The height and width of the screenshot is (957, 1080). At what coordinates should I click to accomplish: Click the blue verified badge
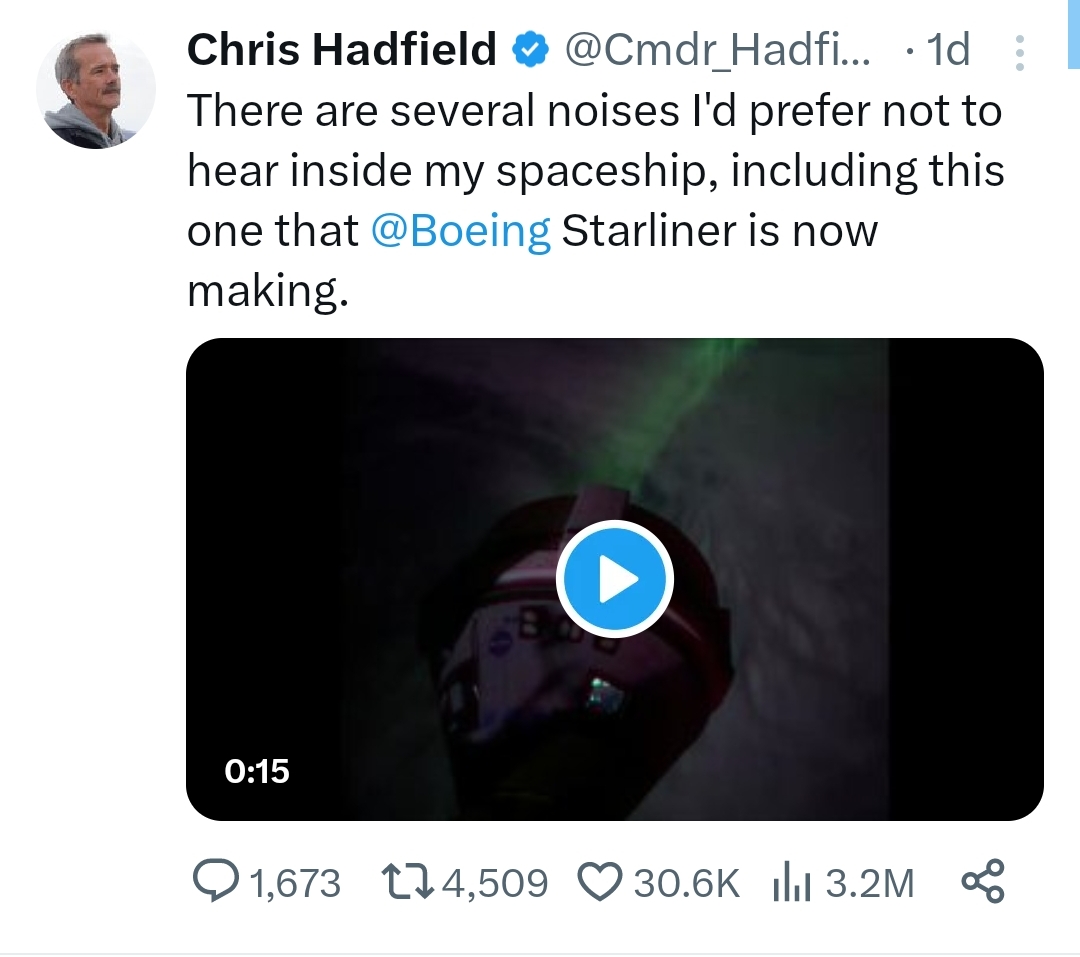(530, 50)
